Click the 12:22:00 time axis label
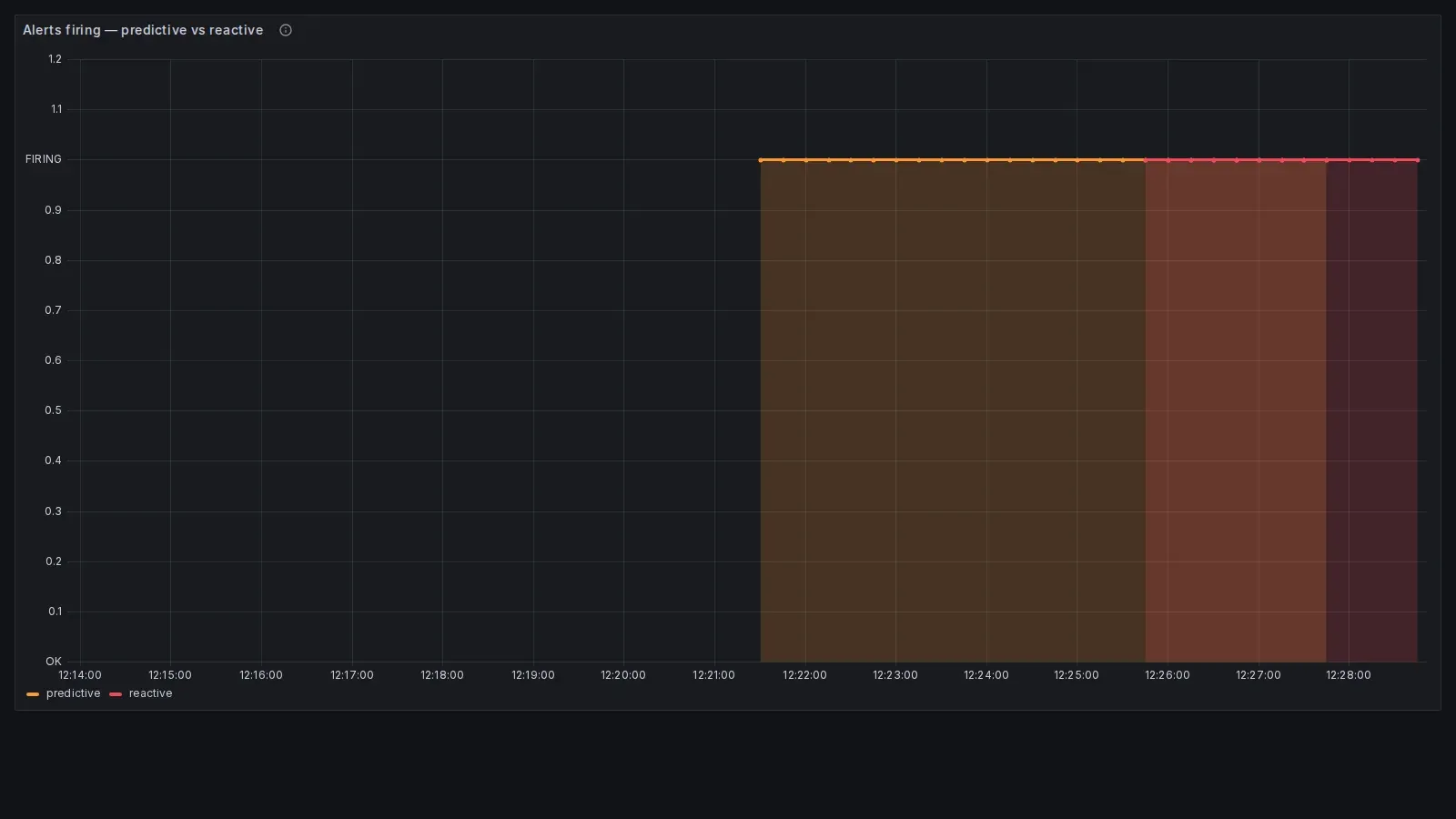1456x819 pixels. (804, 675)
